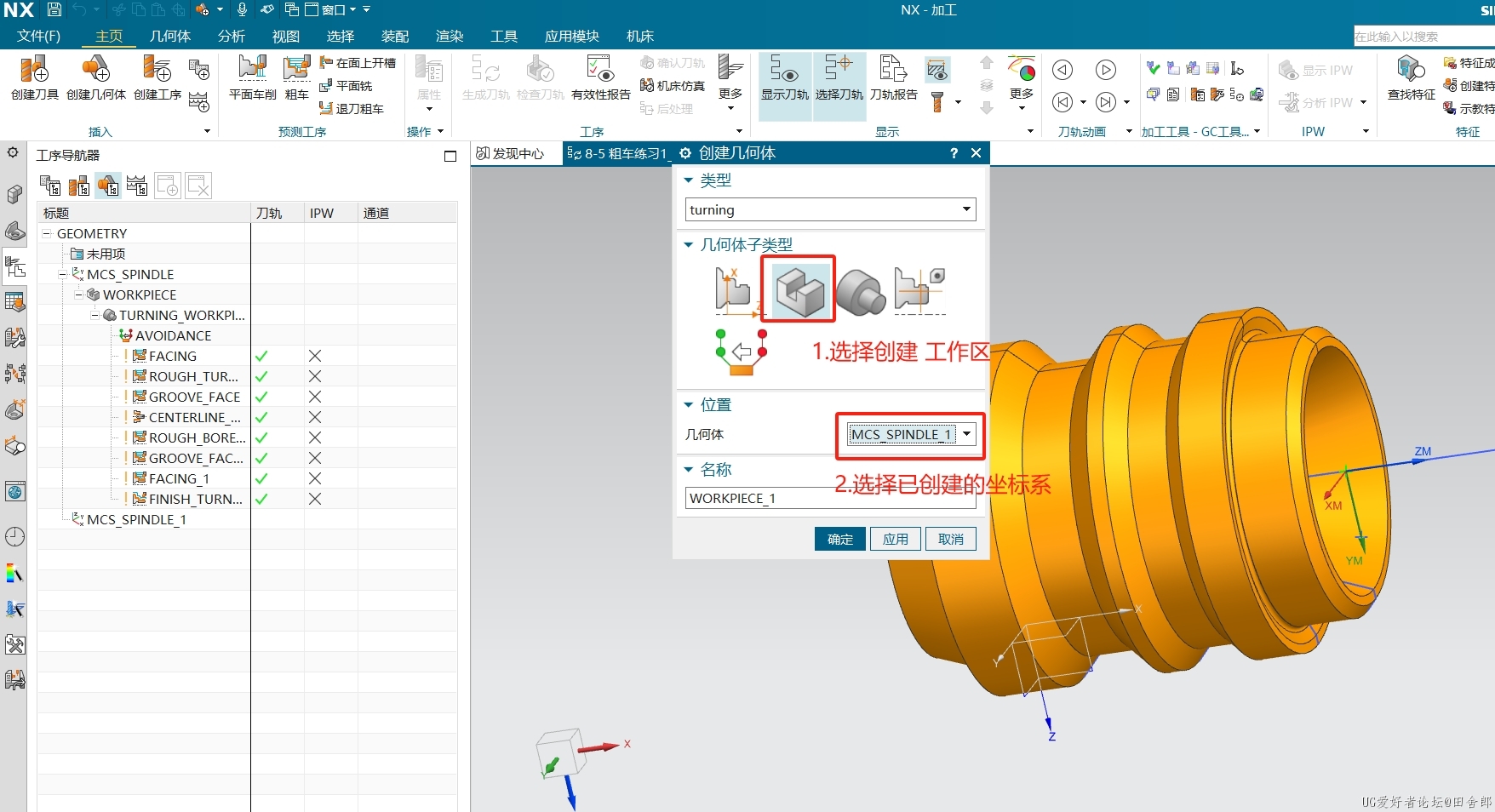Click the 刀轨 column header
Screen dimensions: 1495x812
click(x=269, y=213)
